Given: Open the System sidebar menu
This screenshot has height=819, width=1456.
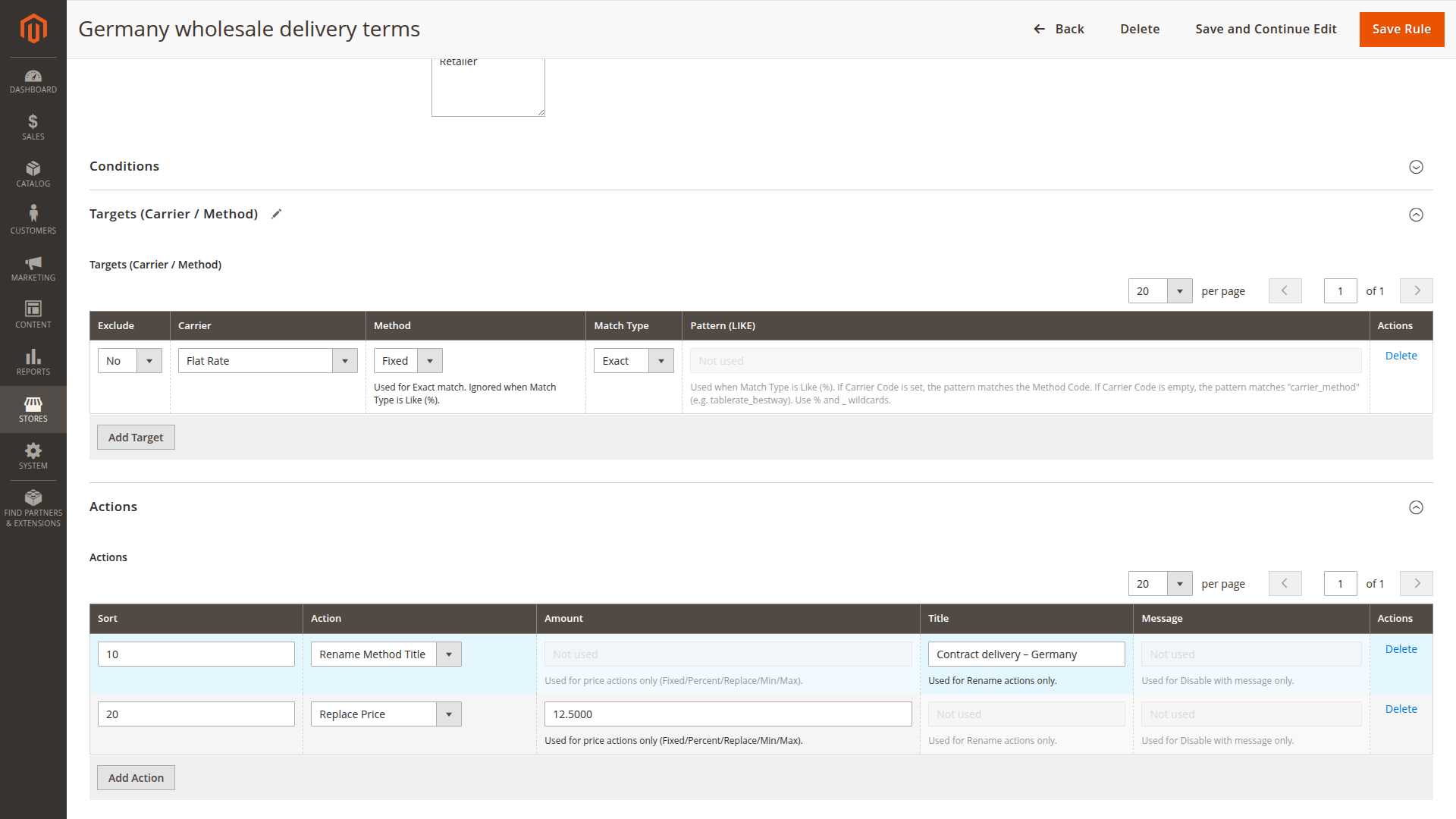Looking at the screenshot, I should pos(33,457).
